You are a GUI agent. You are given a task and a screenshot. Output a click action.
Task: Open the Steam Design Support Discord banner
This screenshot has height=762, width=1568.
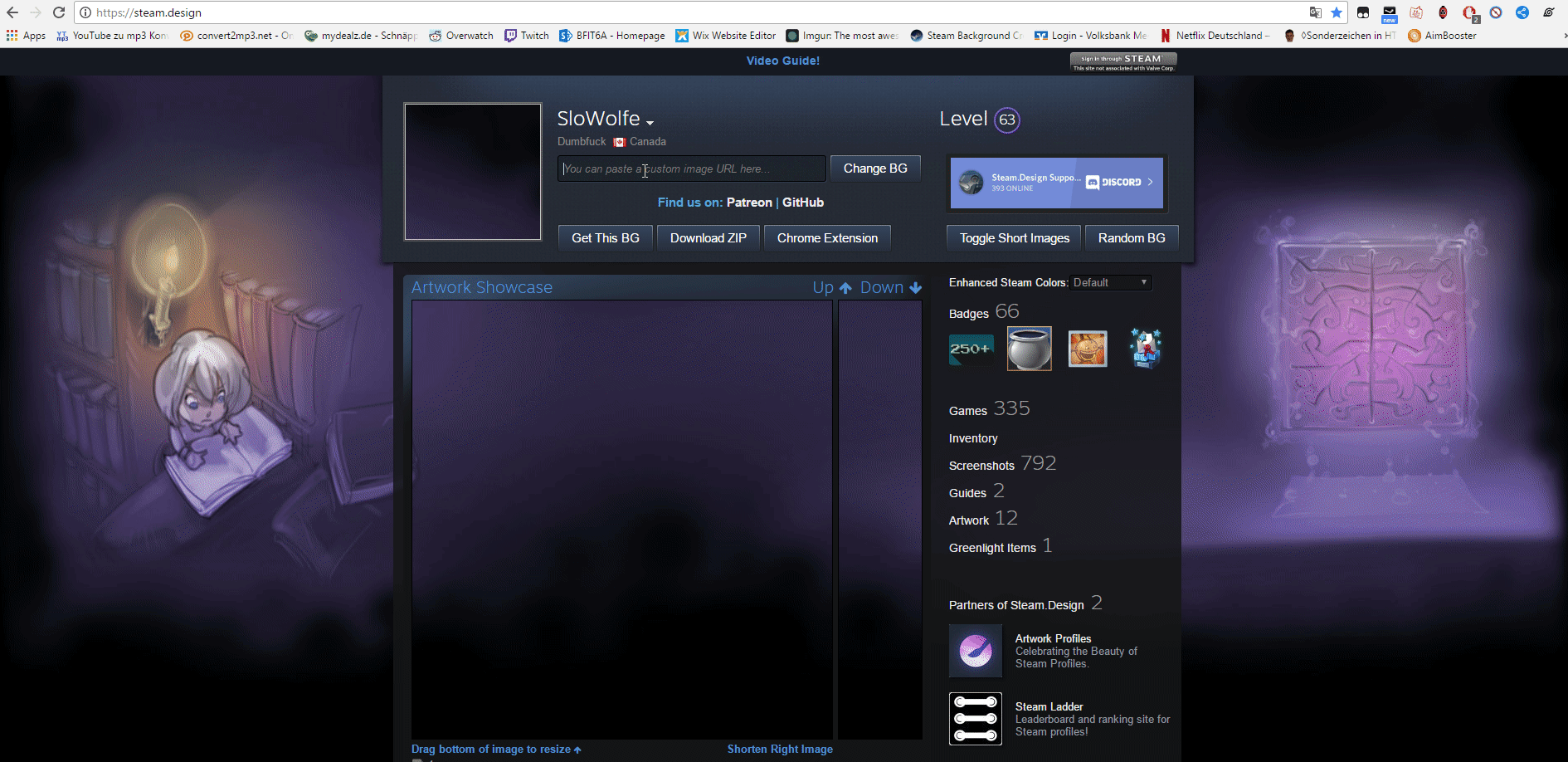tap(1057, 183)
